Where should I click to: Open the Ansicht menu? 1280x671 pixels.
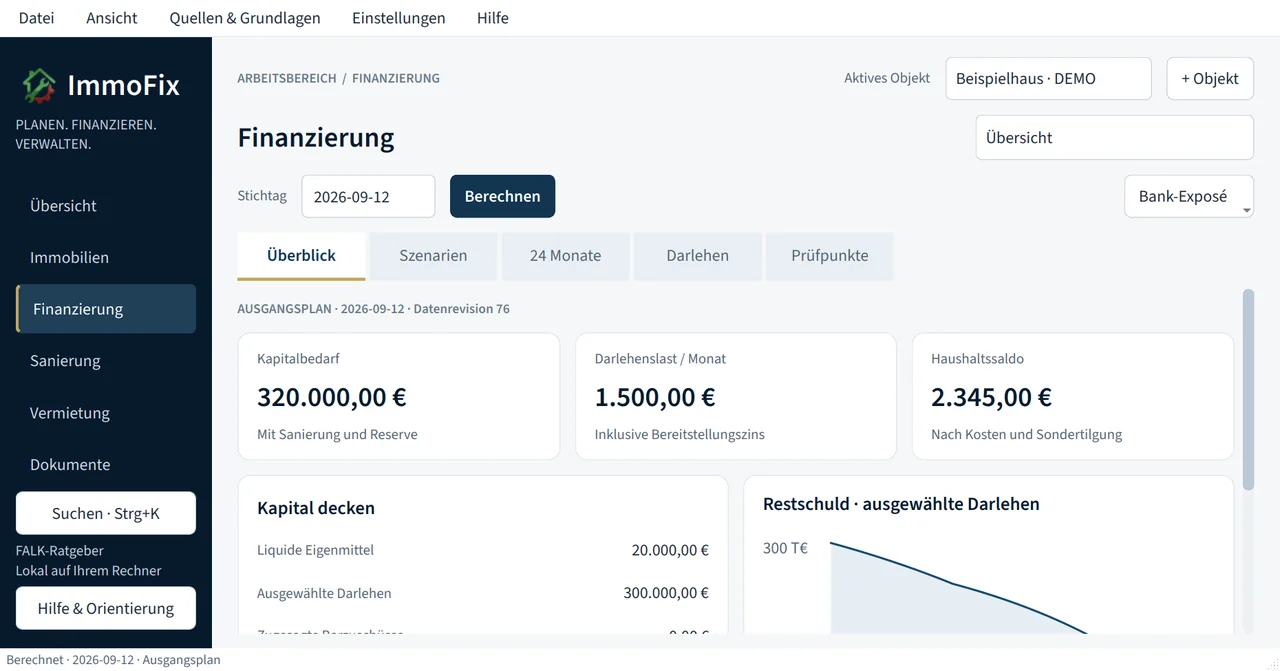pyautogui.click(x=112, y=18)
